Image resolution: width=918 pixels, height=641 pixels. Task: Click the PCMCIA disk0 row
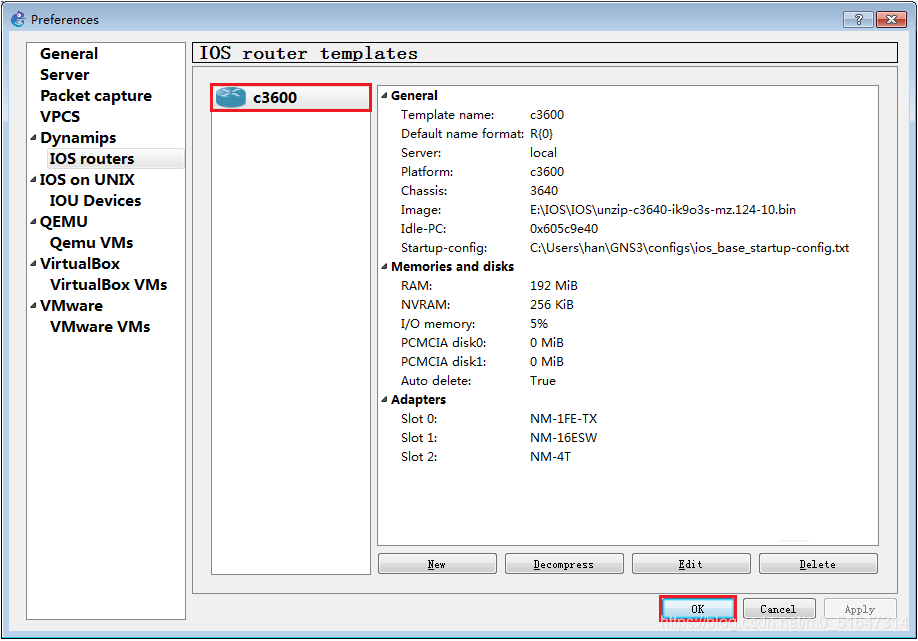[x=482, y=343]
